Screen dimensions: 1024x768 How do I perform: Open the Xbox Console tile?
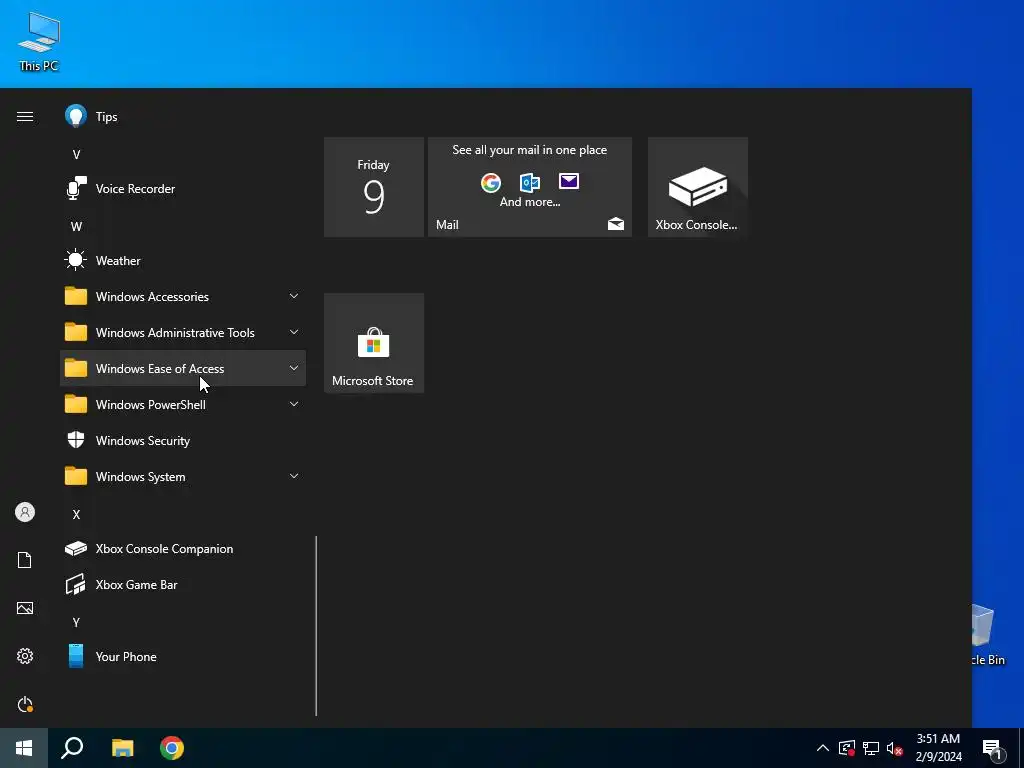pos(697,187)
